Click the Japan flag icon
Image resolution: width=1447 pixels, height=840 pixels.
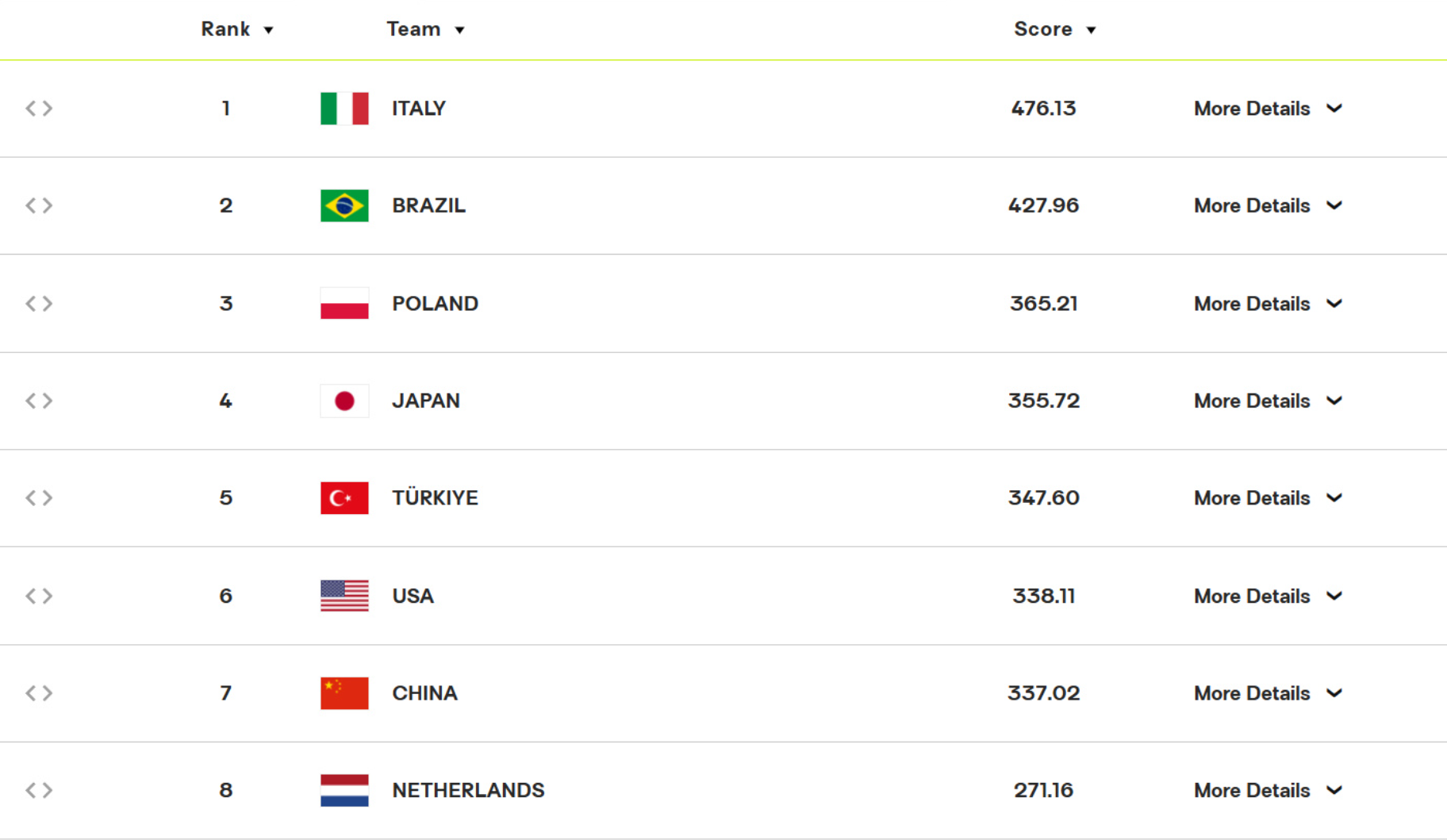[344, 401]
